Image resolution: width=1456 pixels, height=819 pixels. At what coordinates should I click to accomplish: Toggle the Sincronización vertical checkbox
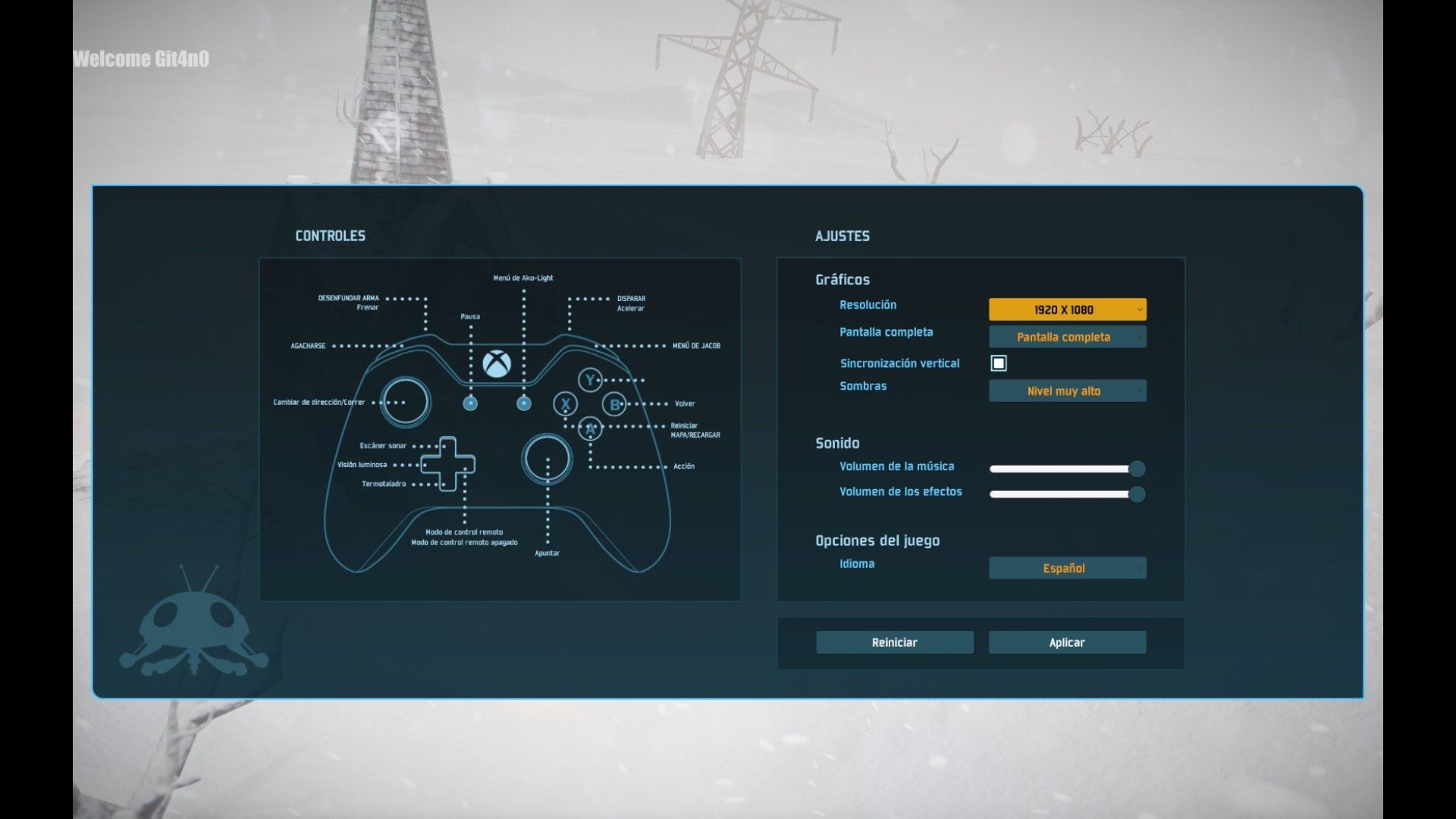pos(999,363)
